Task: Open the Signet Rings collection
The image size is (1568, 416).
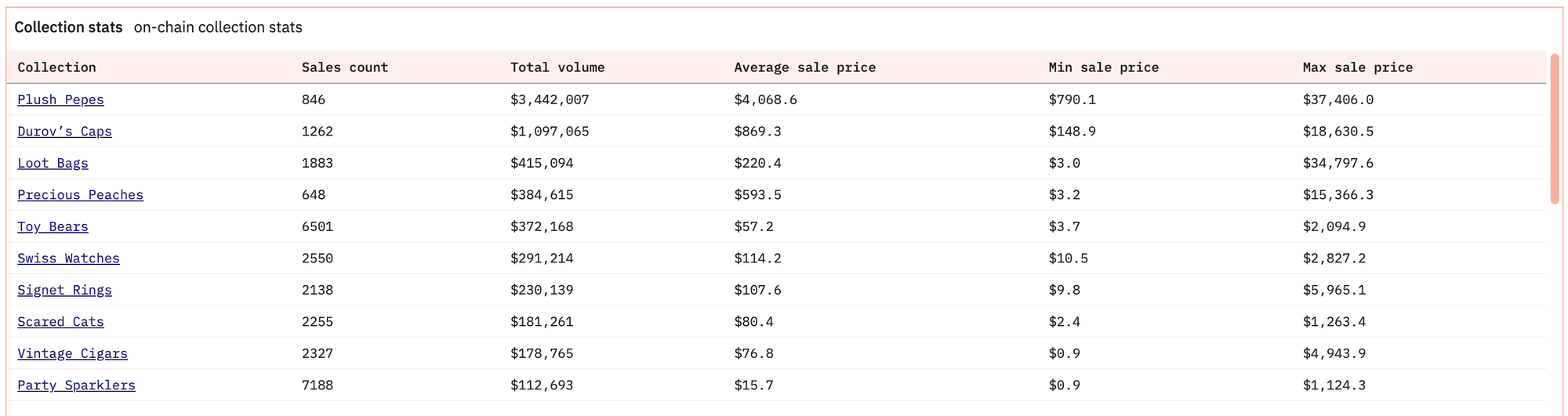Action: tap(64, 290)
